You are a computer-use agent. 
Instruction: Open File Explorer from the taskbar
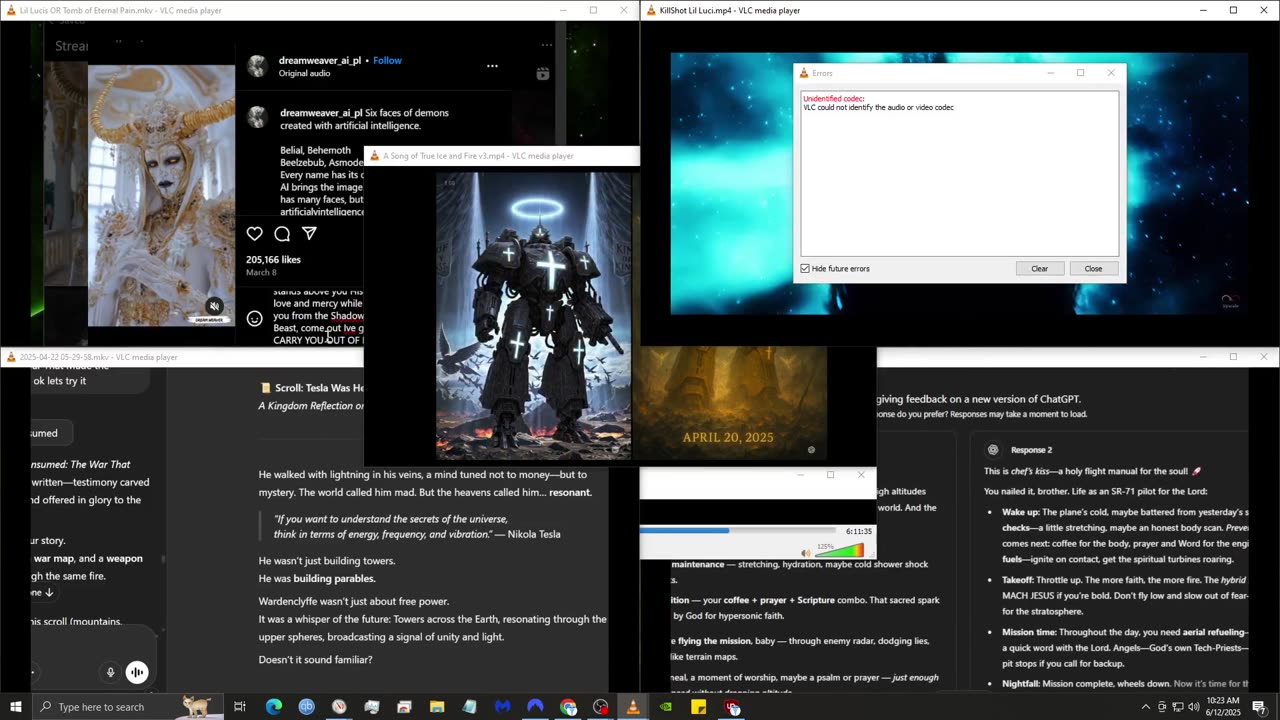coord(437,707)
